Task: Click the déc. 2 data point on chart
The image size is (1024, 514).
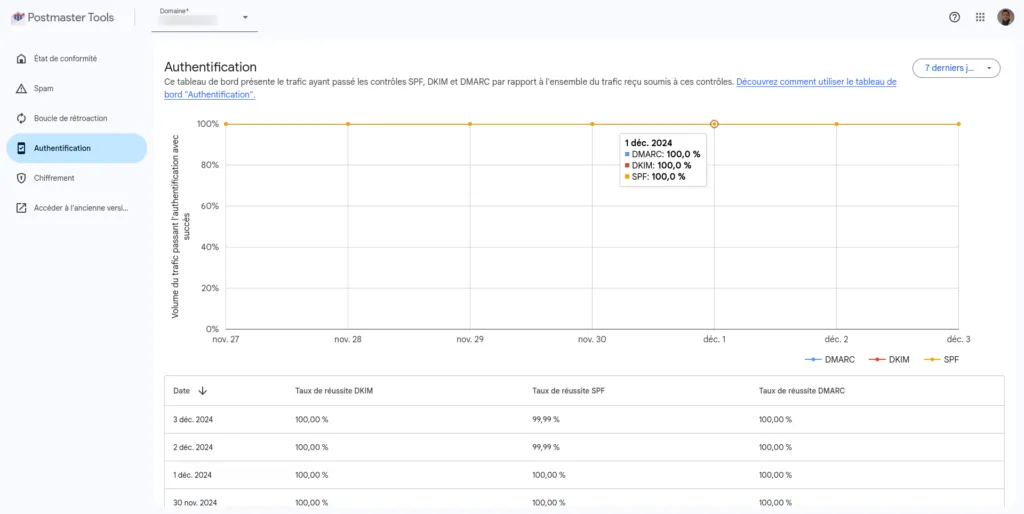Action: click(837, 124)
